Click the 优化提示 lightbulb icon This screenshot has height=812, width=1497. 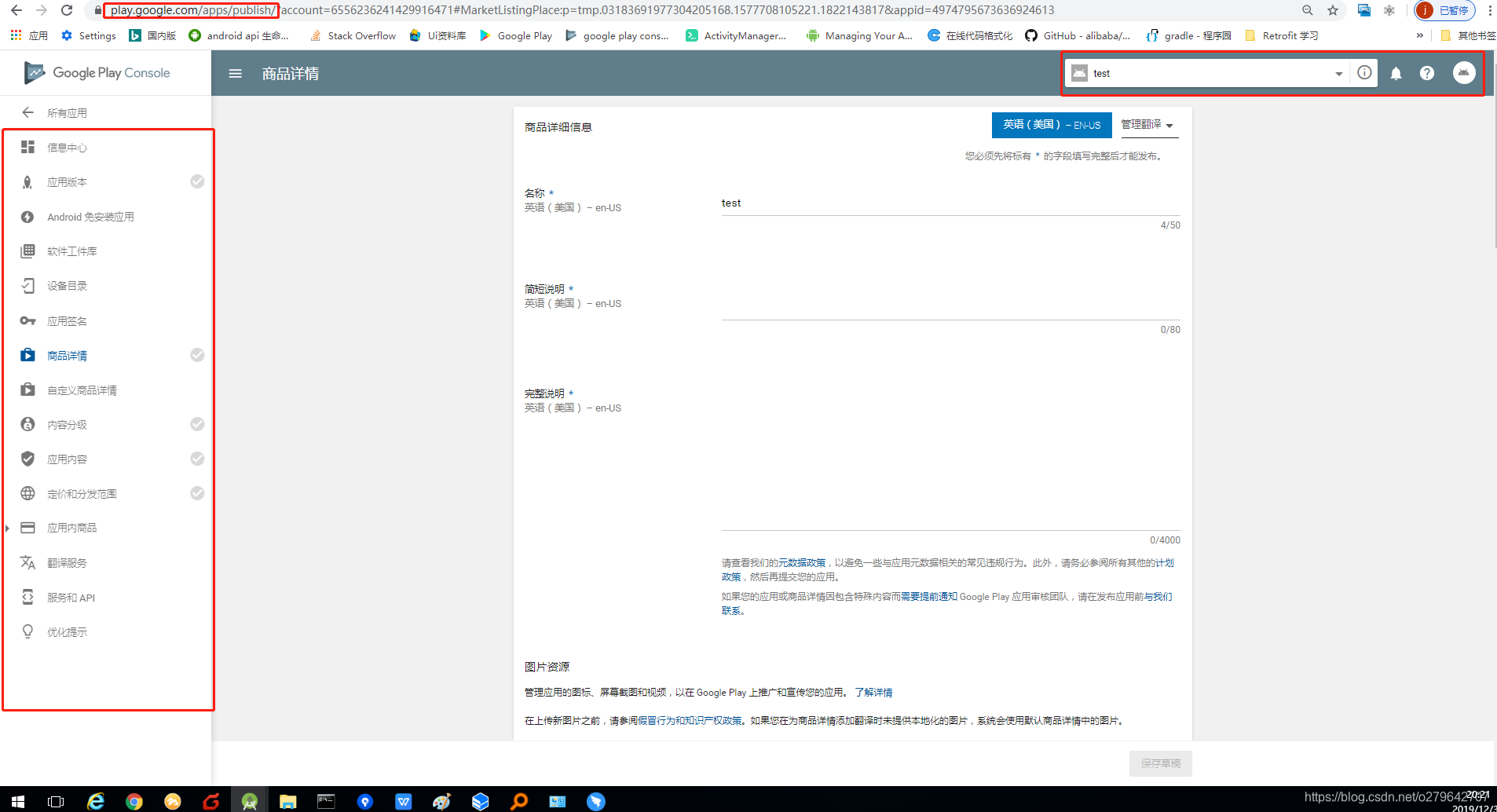(x=28, y=631)
